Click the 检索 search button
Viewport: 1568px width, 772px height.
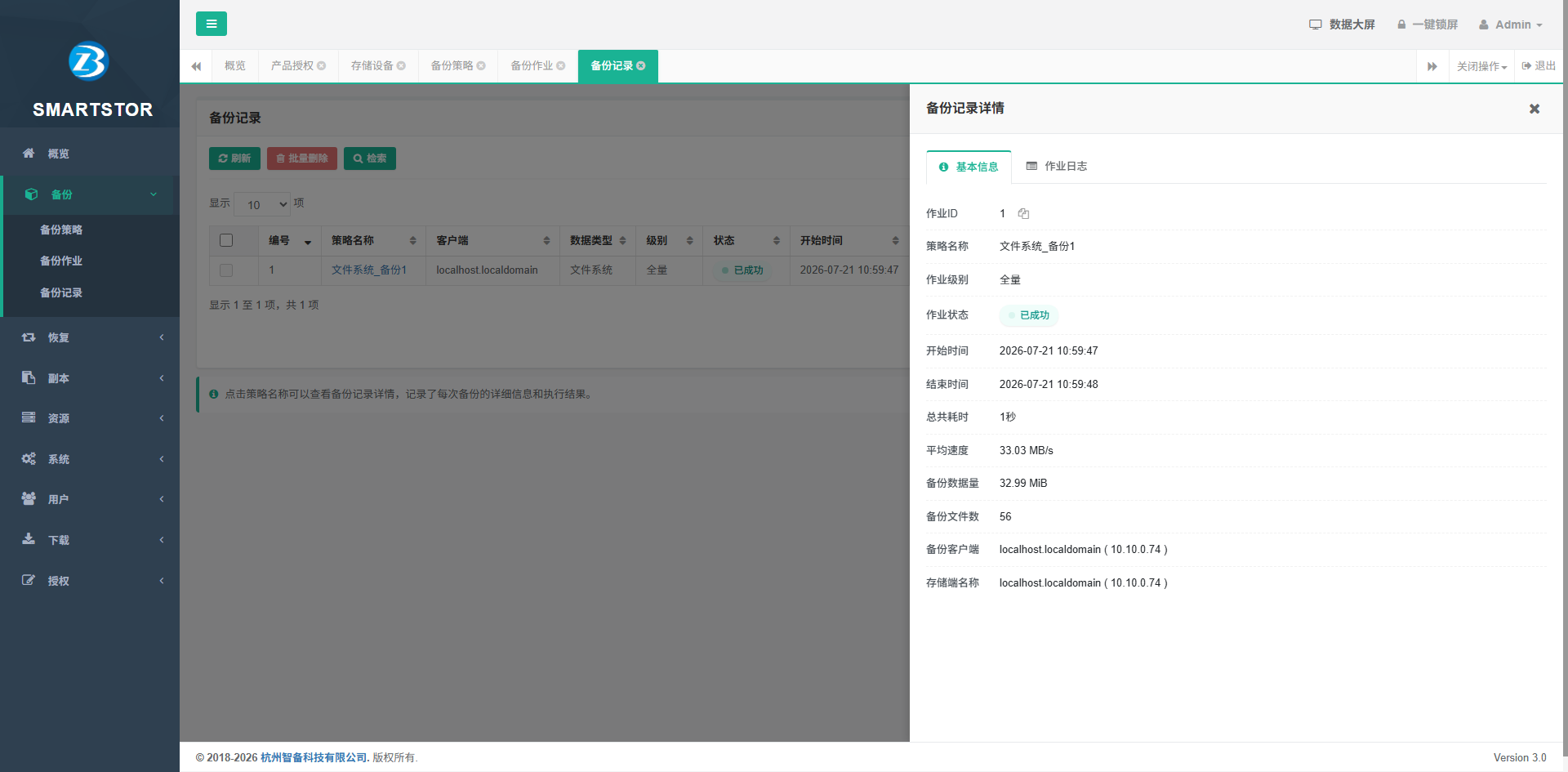click(x=370, y=158)
